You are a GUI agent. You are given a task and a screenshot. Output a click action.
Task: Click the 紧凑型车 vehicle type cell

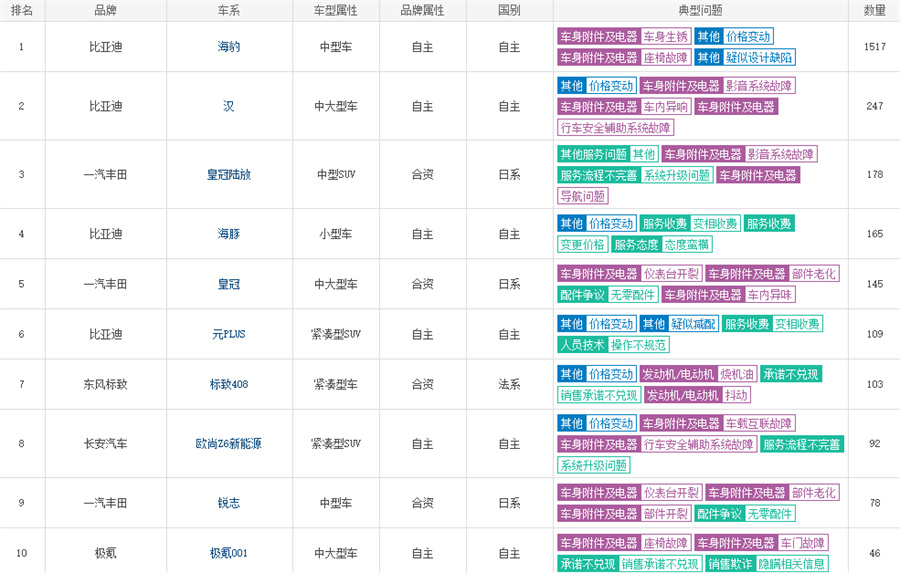point(336,384)
